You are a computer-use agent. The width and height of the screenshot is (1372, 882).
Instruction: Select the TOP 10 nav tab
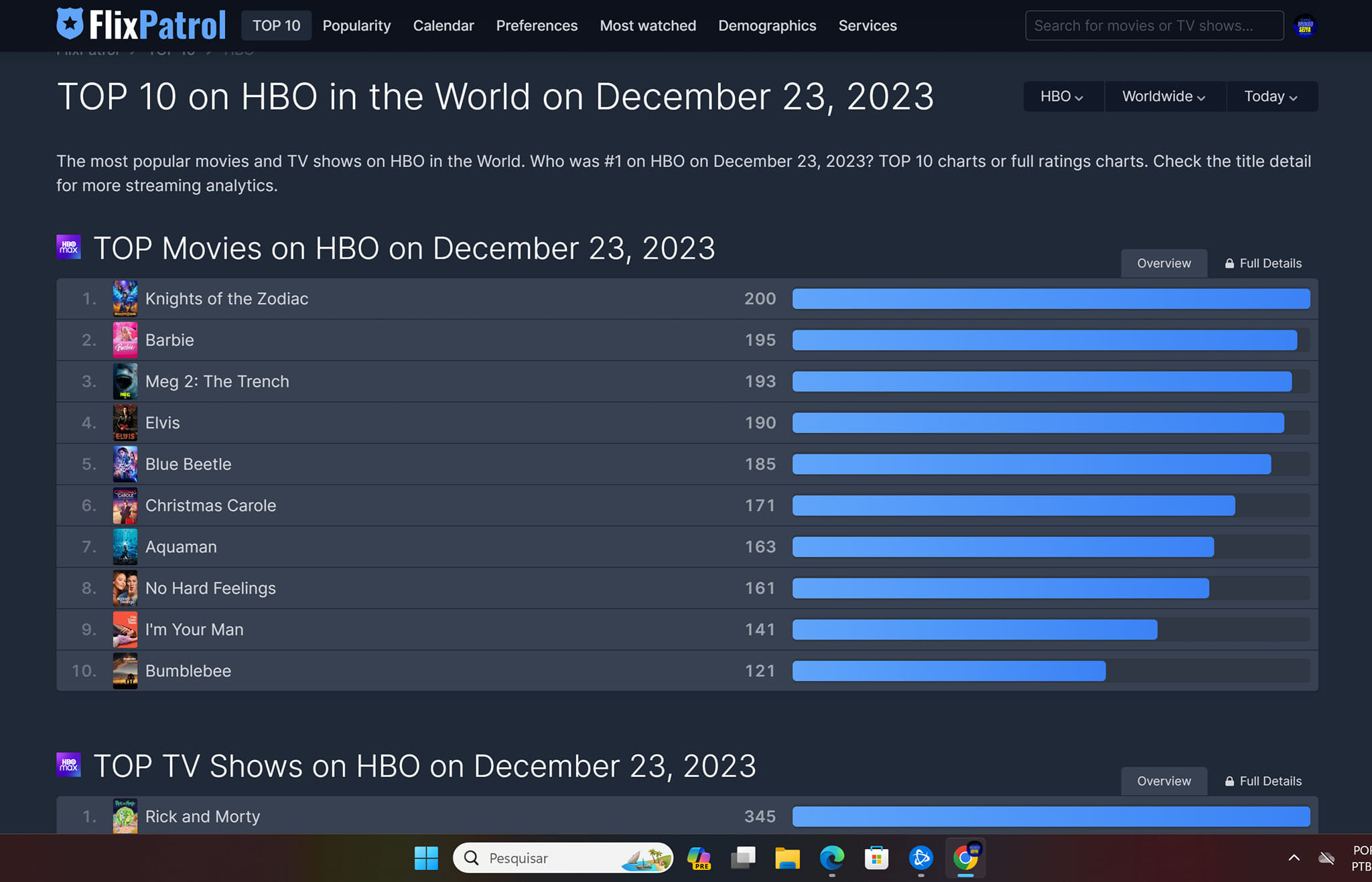(x=276, y=25)
